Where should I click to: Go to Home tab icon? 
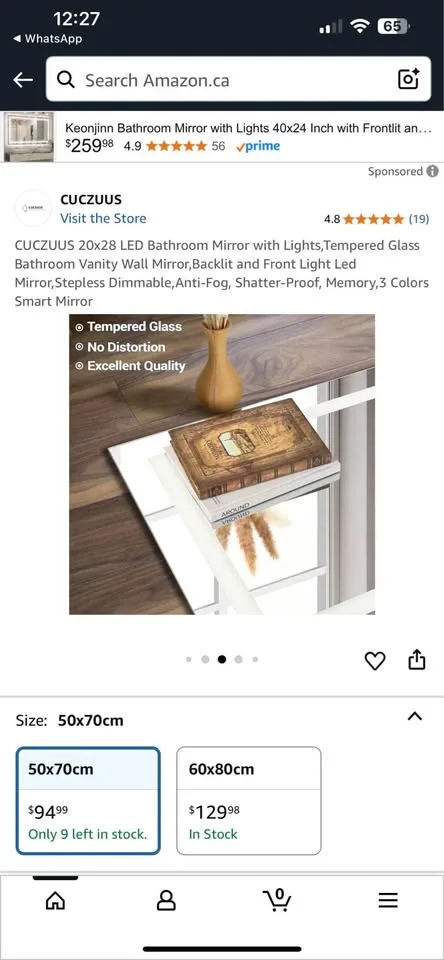[x=56, y=900]
